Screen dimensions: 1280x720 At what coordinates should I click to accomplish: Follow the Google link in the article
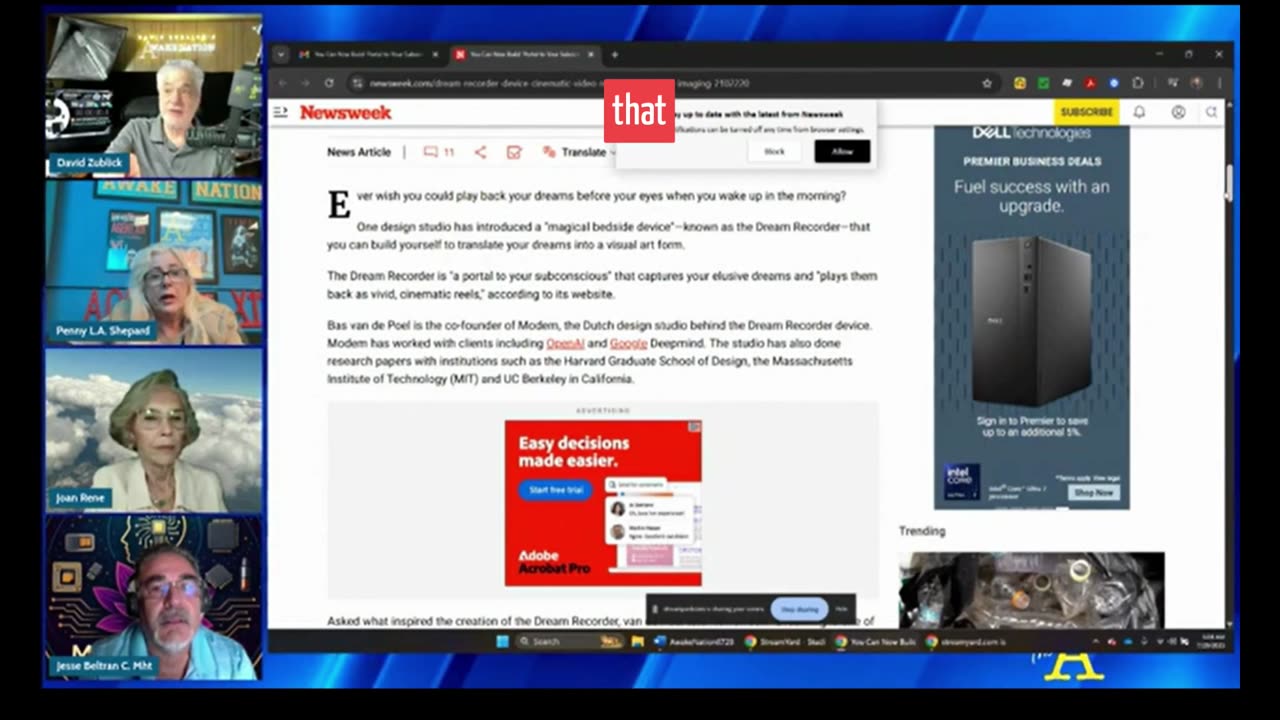(629, 343)
